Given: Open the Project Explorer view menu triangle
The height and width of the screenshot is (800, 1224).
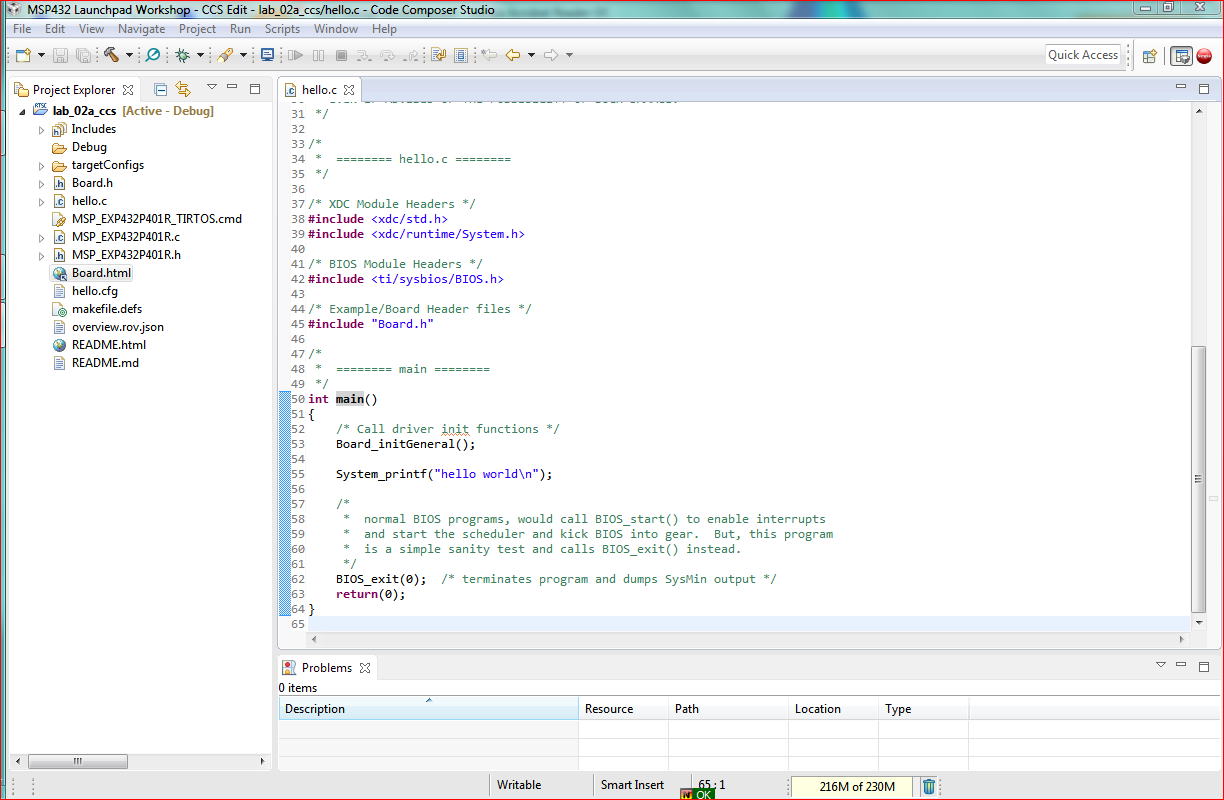Looking at the screenshot, I should pyautogui.click(x=211, y=88).
